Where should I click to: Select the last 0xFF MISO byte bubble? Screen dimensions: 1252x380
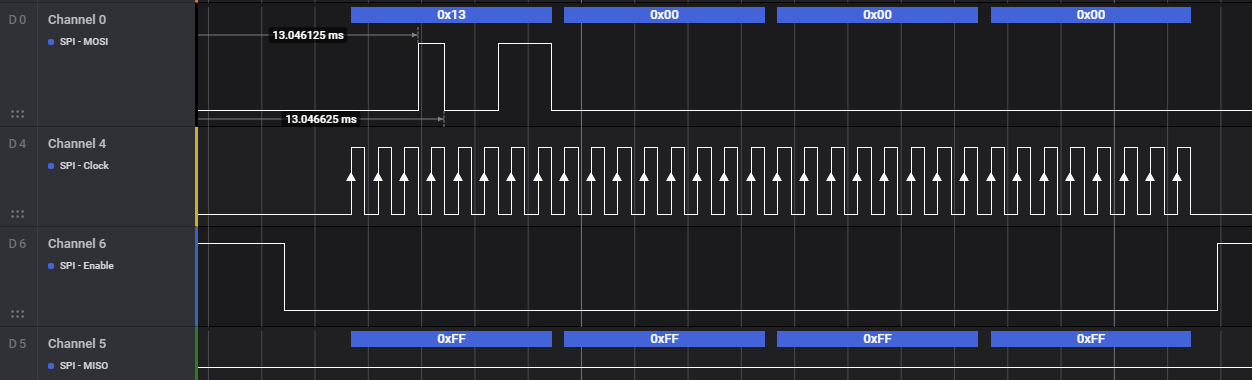point(1091,339)
